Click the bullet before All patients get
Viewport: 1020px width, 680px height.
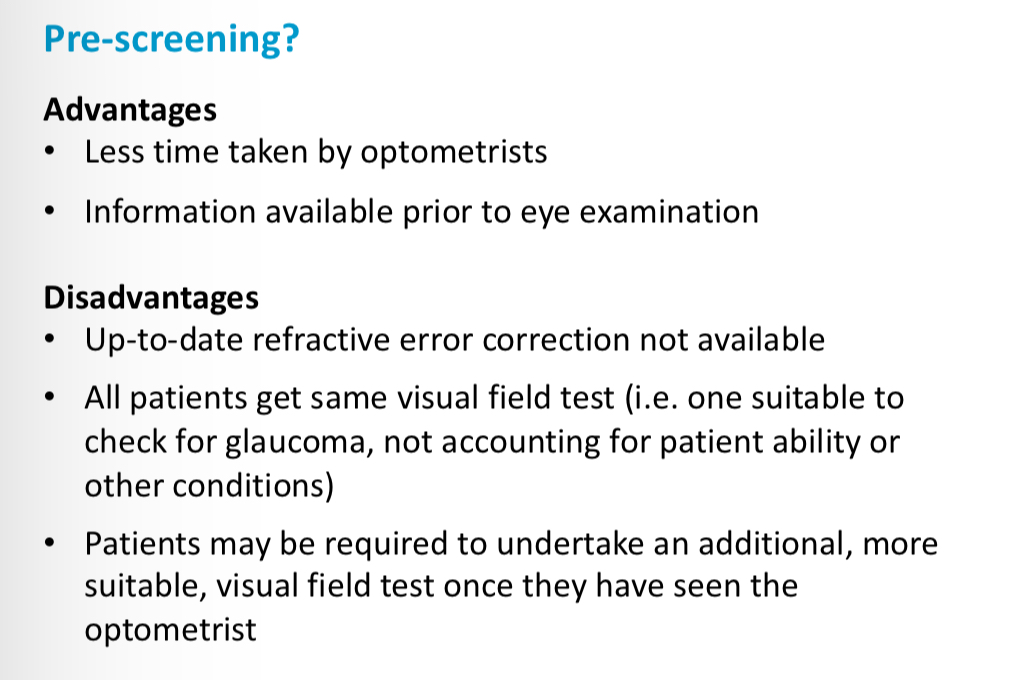[50, 397]
